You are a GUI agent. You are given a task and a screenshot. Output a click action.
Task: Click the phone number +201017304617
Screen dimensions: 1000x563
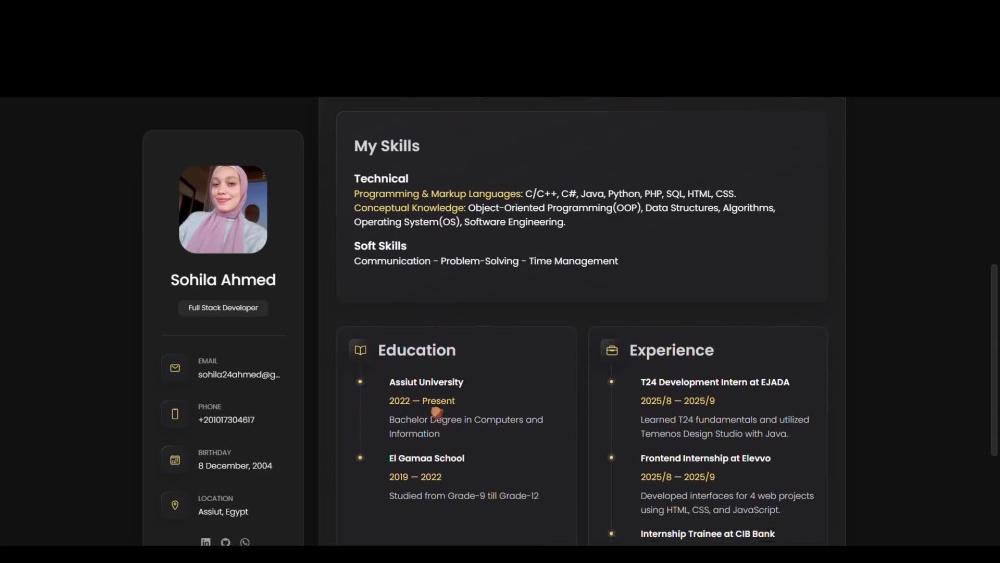click(226, 420)
